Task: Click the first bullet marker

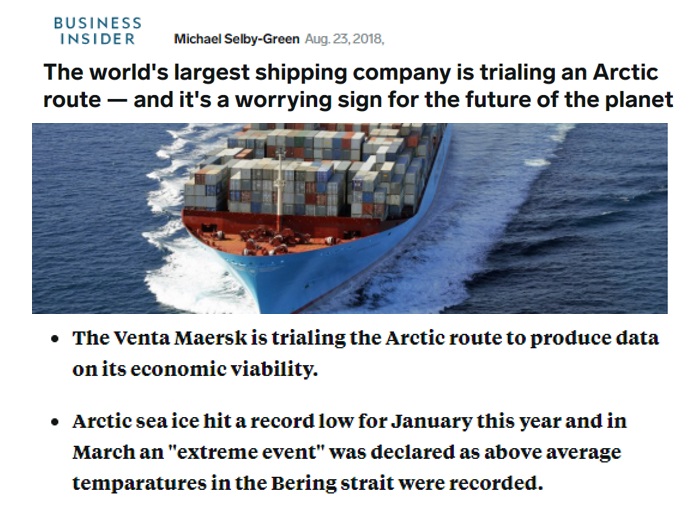Action: coord(55,339)
